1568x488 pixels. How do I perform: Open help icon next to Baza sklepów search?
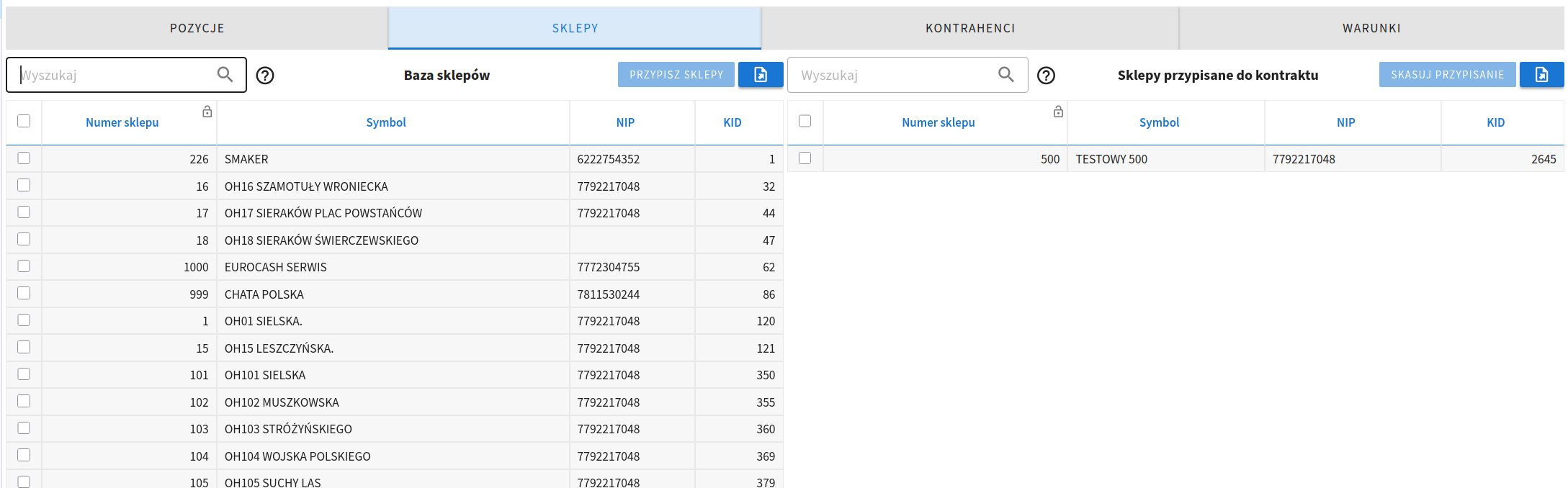265,76
